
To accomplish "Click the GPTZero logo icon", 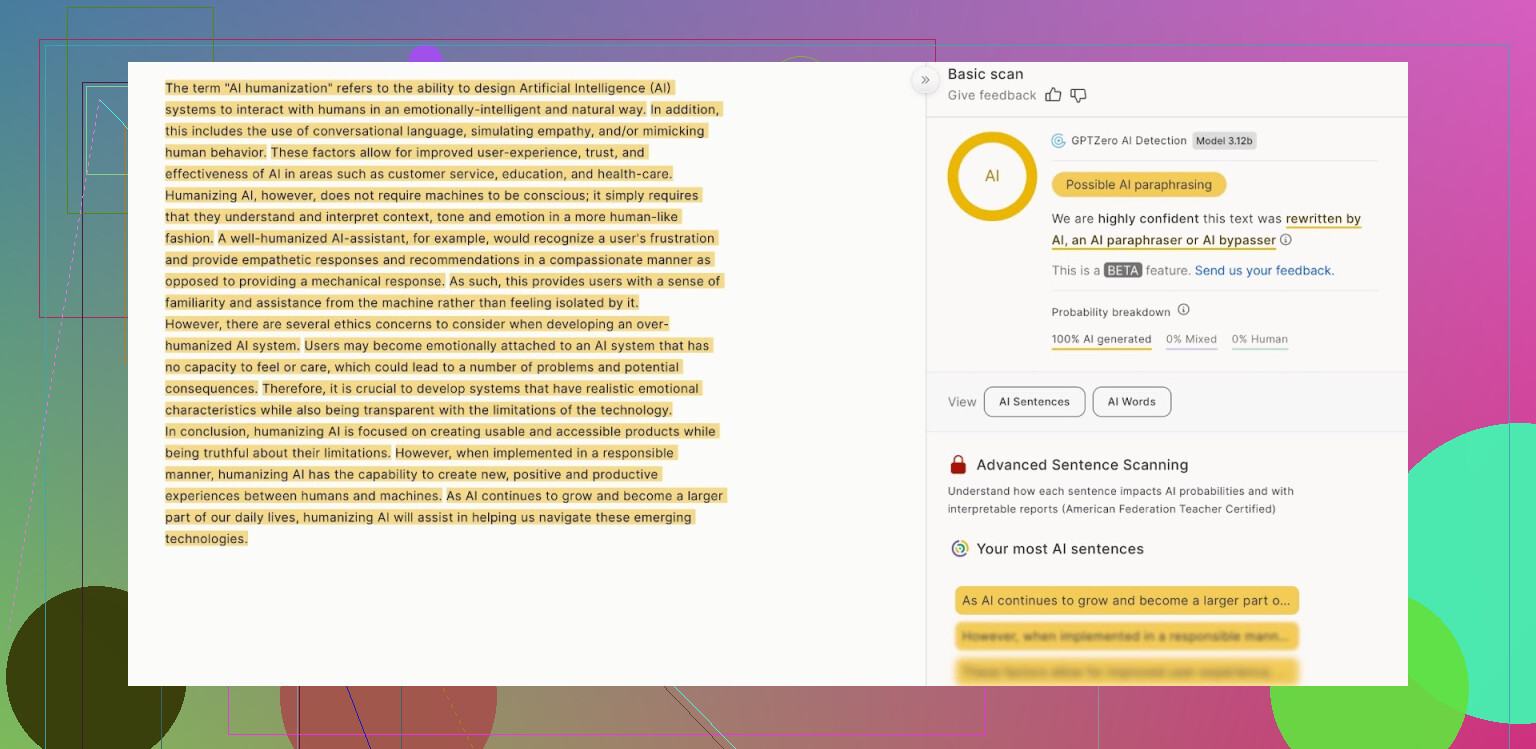I will pos(1058,141).
